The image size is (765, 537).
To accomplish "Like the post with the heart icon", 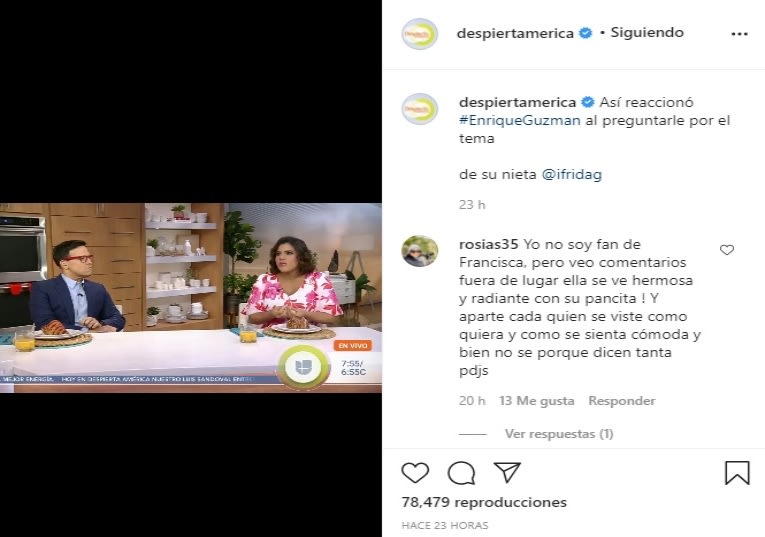I will click(415, 473).
